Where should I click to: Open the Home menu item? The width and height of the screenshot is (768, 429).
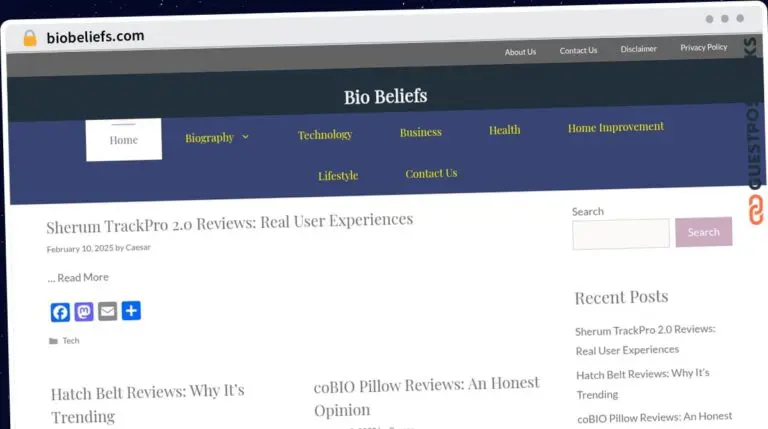point(124,140)
